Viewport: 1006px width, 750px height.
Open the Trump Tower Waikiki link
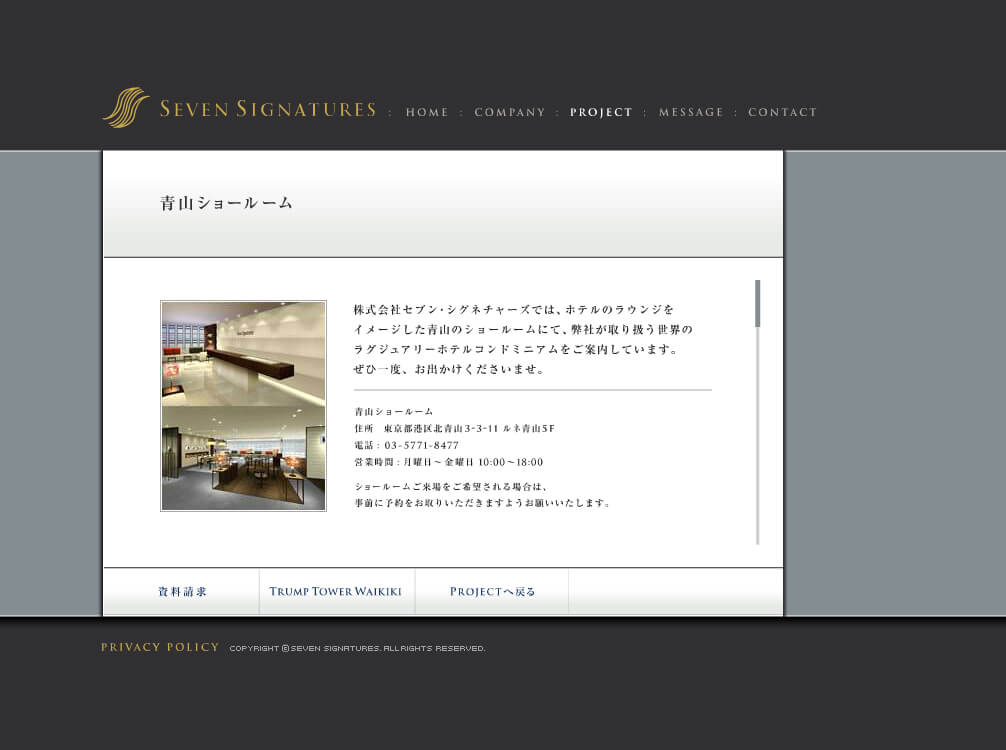coord(335,592)
